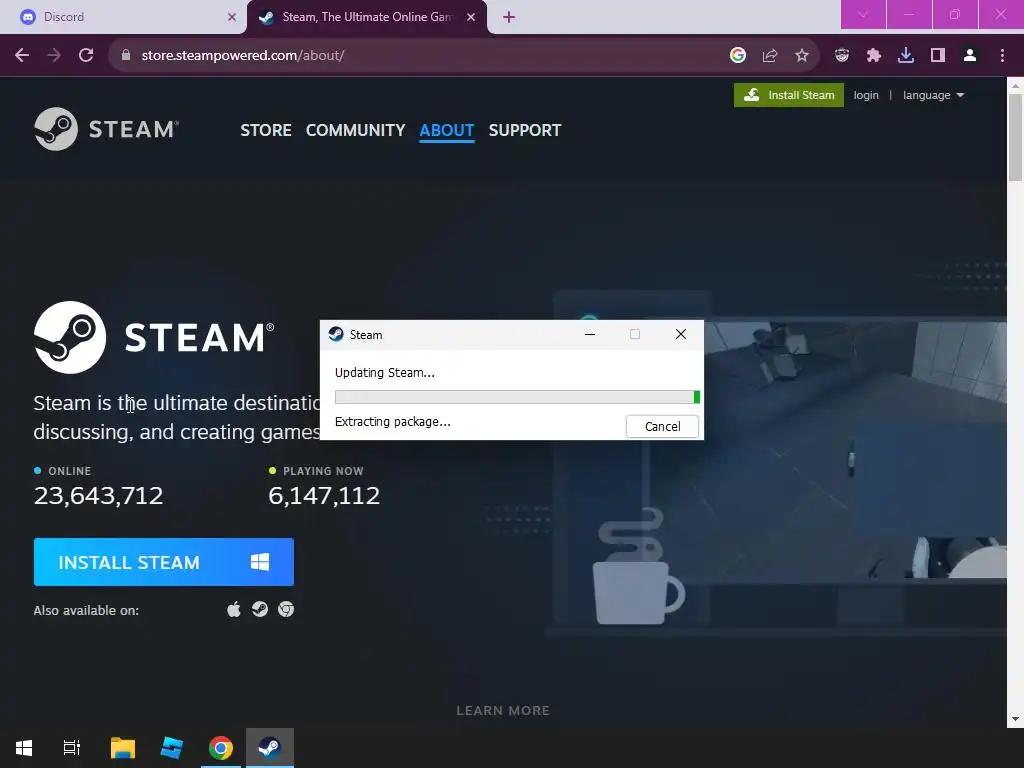Open the login link
1024x768 pixels.
click(866, 95)
